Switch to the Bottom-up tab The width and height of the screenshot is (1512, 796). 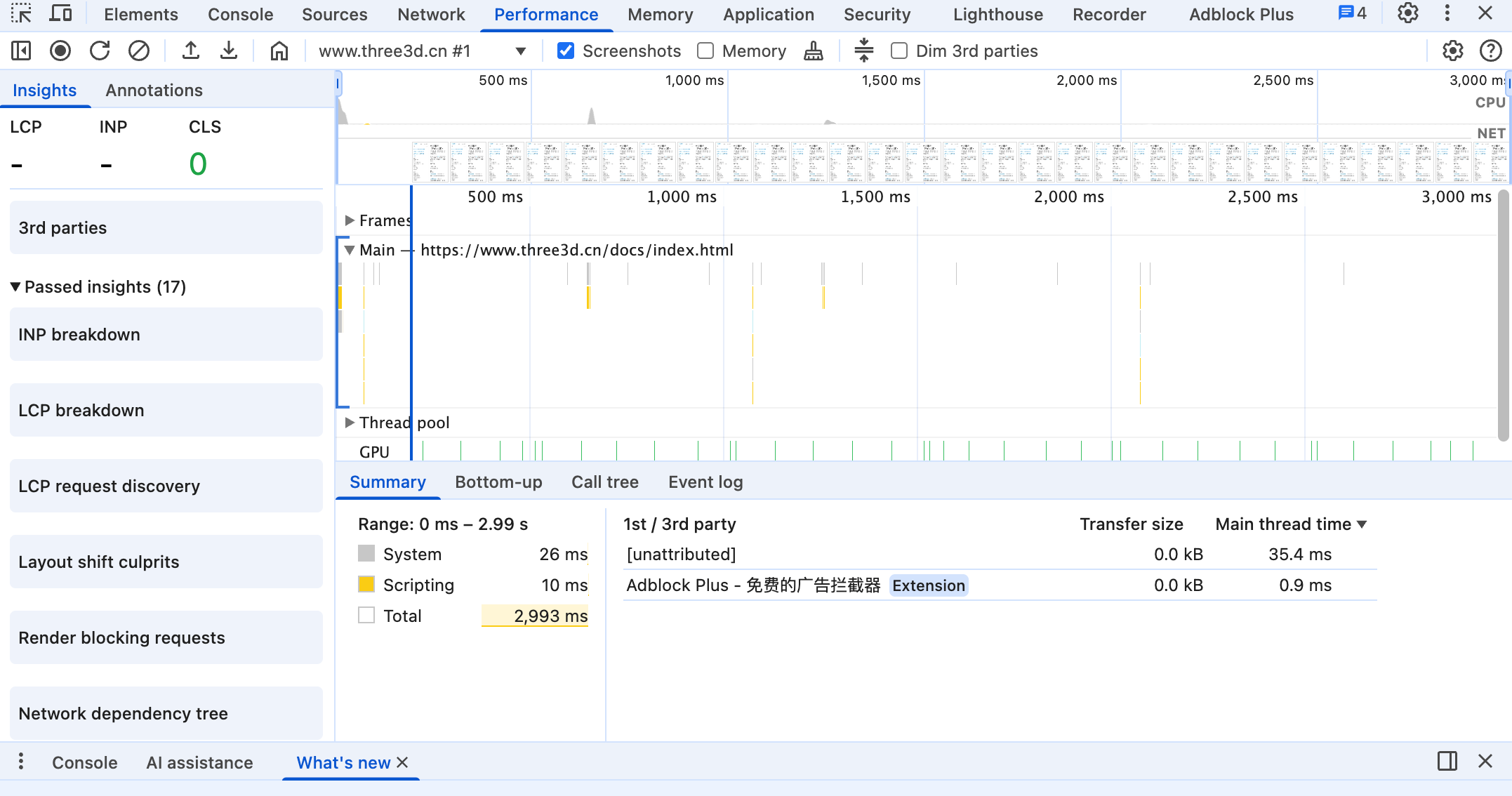coord(498,482)
